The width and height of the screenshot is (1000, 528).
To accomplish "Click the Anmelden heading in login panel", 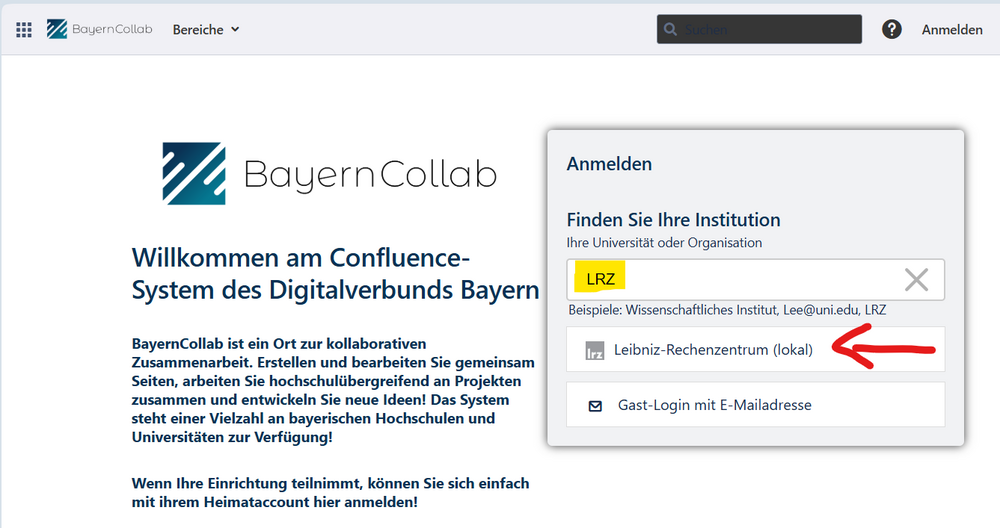I will tap(609, 164).
